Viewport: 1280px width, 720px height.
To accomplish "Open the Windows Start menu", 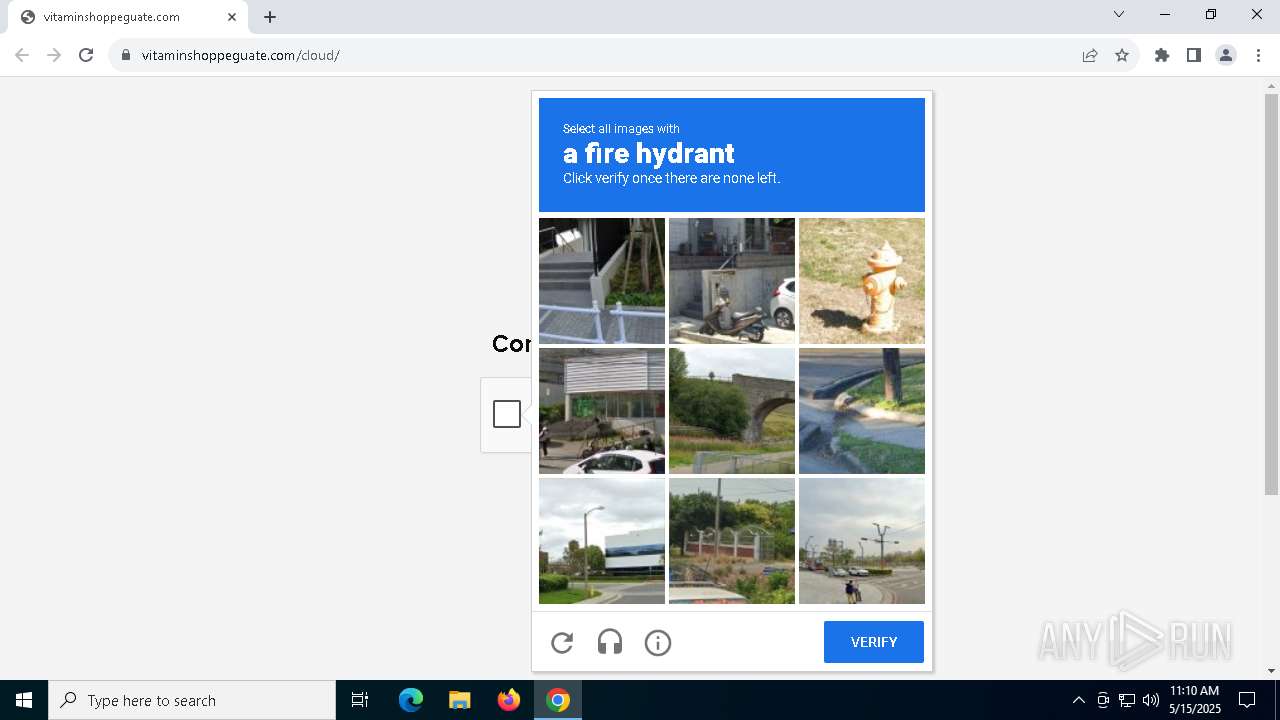I will 24,700.
